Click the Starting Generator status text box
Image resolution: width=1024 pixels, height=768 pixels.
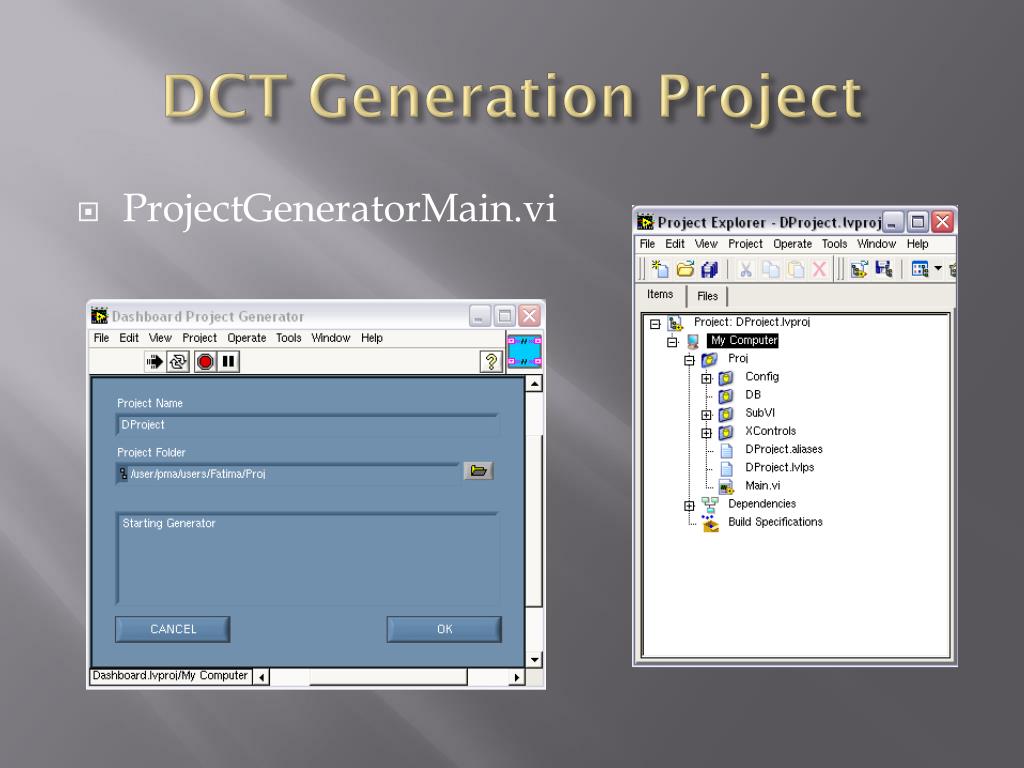[x=308, y=558]
